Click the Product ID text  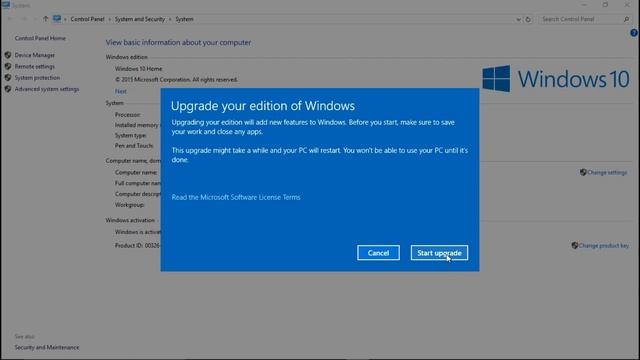pyautogui.click(x=137, y=246)
